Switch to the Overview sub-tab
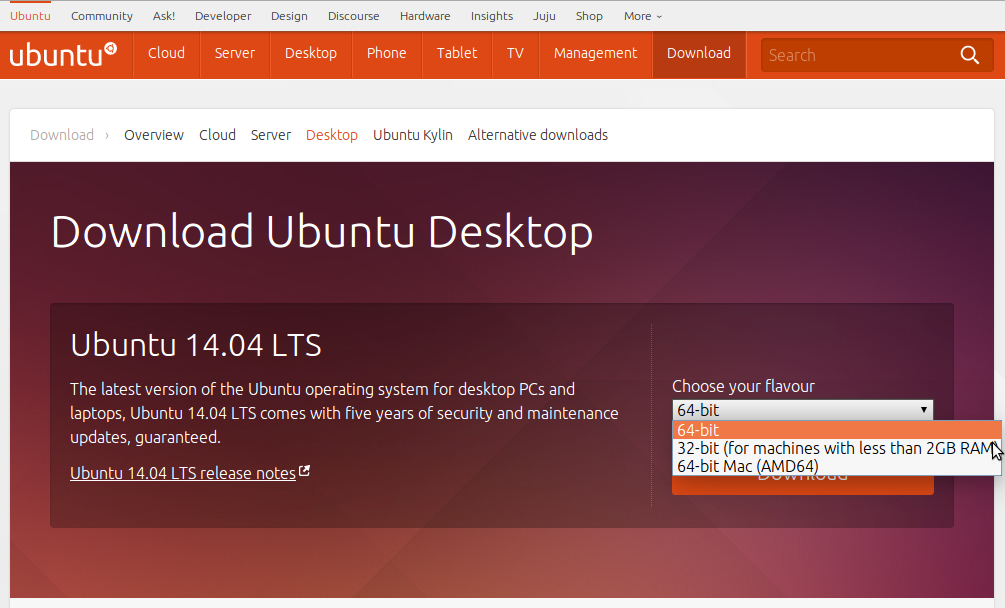 (154, 135)
